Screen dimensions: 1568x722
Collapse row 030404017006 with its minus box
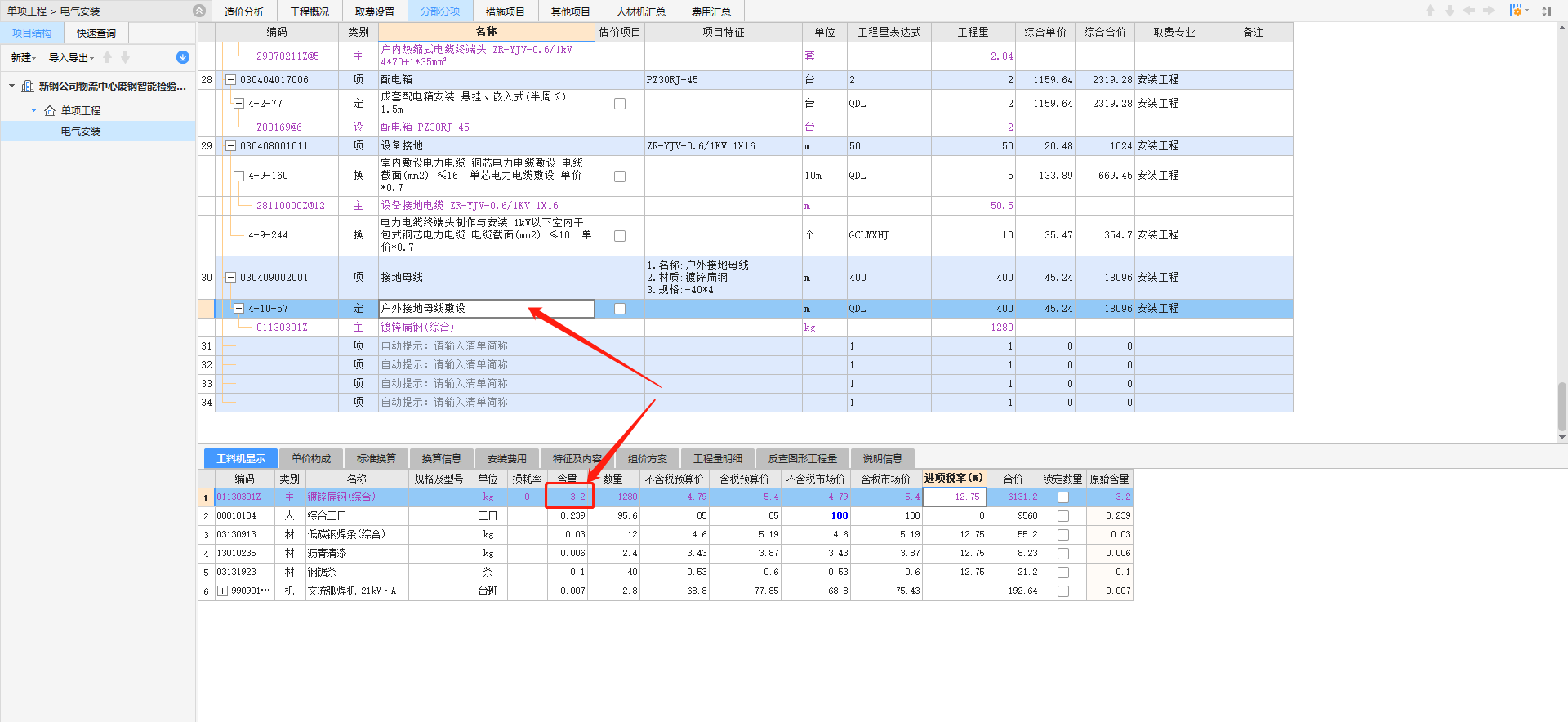[x=231, y=80]
